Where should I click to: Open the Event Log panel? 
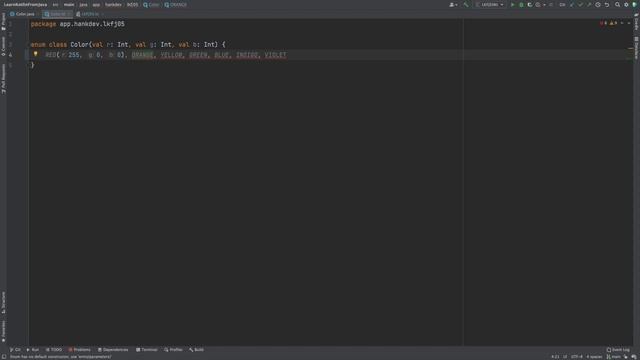click(618, 350)
